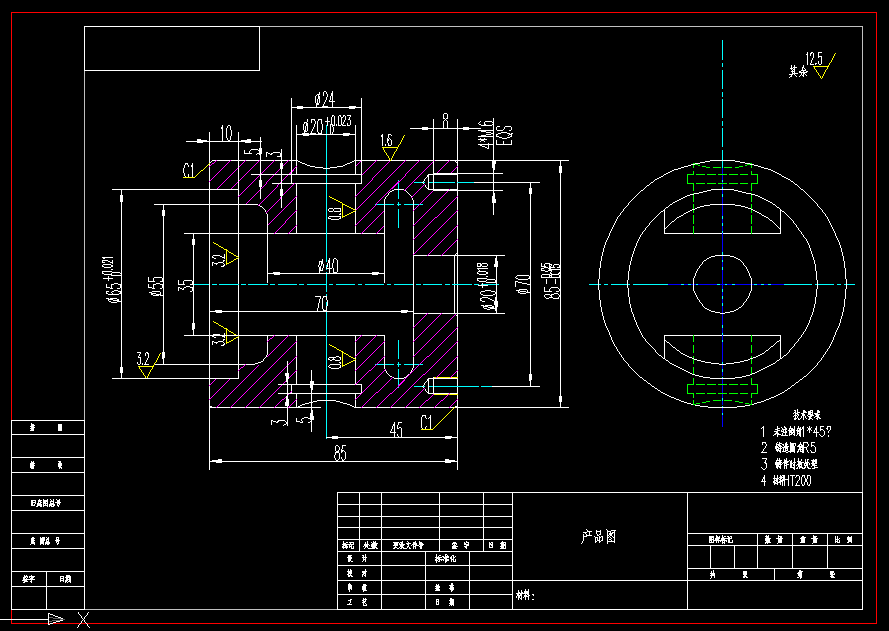Viewport: 889px width, 631px height.
Task: Click the 85 outer height toleranced dimension
Action: (x=552, y=281)
